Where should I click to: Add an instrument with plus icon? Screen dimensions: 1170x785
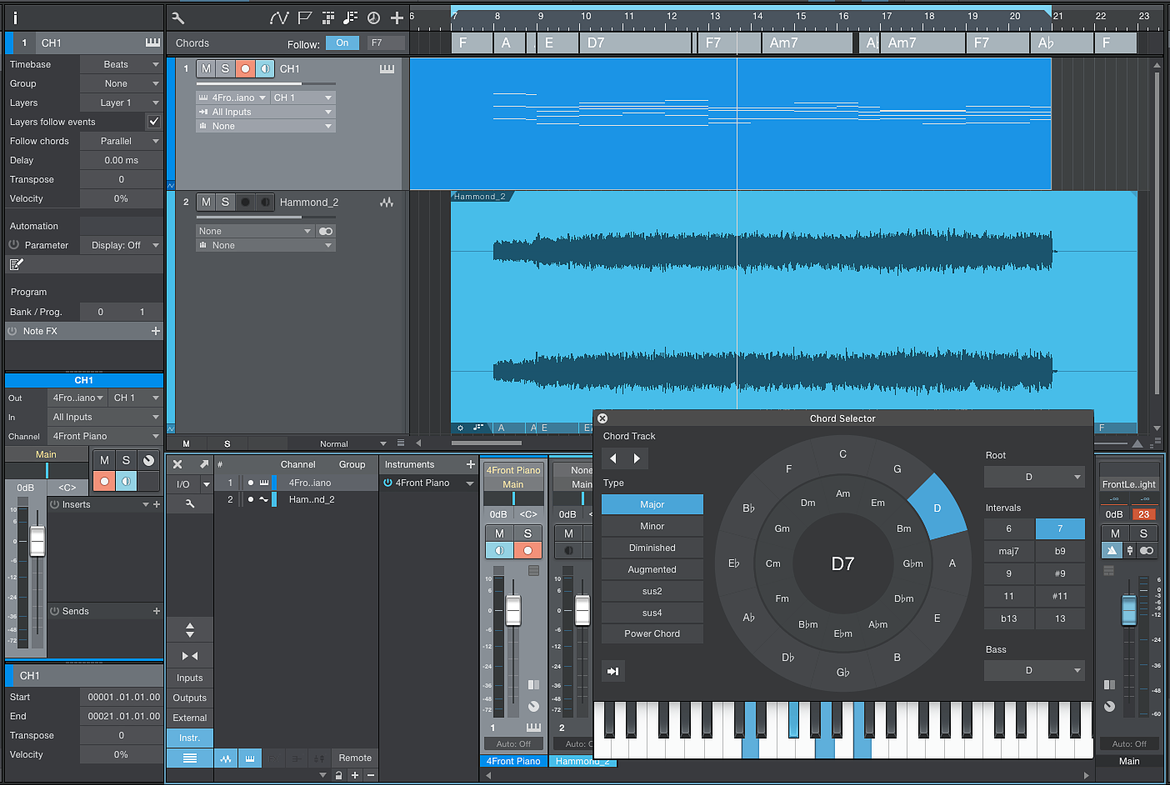[470, 464]
